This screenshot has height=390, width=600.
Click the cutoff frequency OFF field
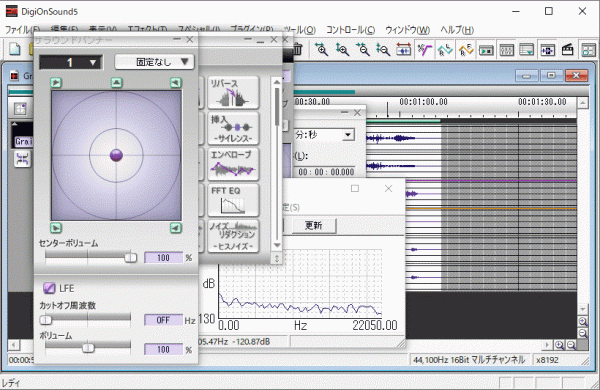[163, 320]
